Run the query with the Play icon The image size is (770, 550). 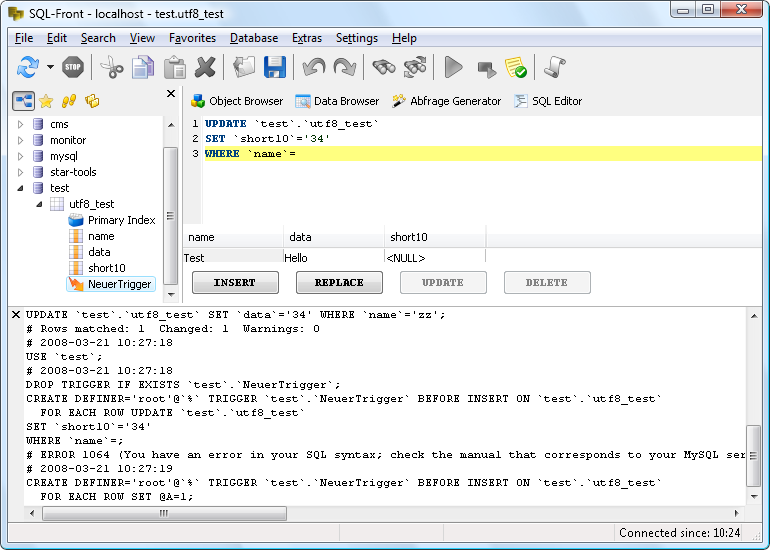pos(453,67)
